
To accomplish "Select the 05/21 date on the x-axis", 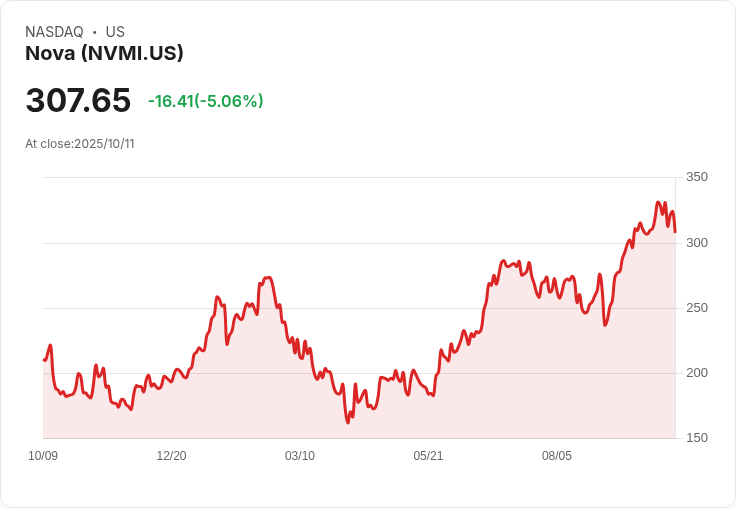I will 428,456.
